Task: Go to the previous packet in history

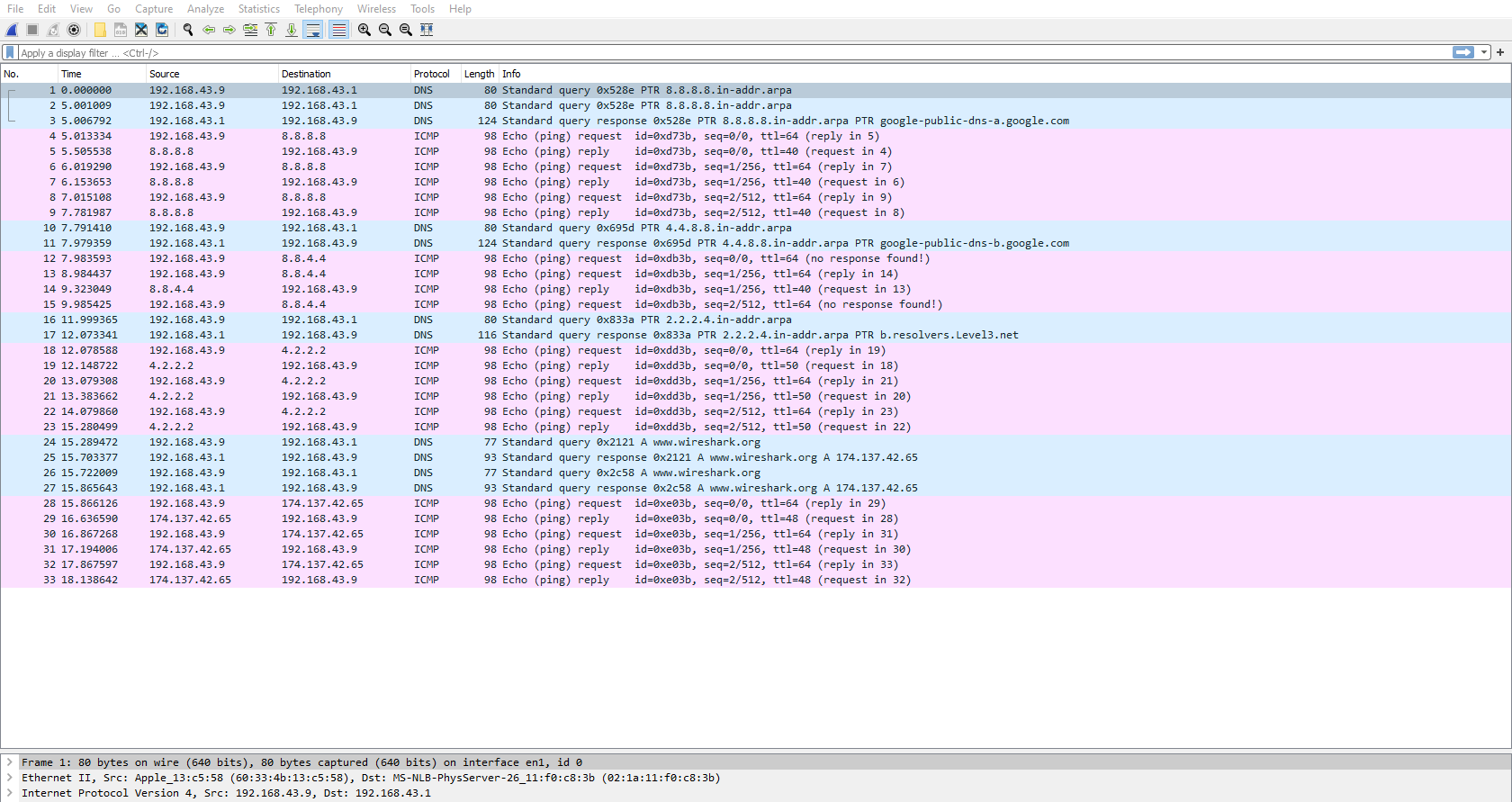Action: [209, 30]
